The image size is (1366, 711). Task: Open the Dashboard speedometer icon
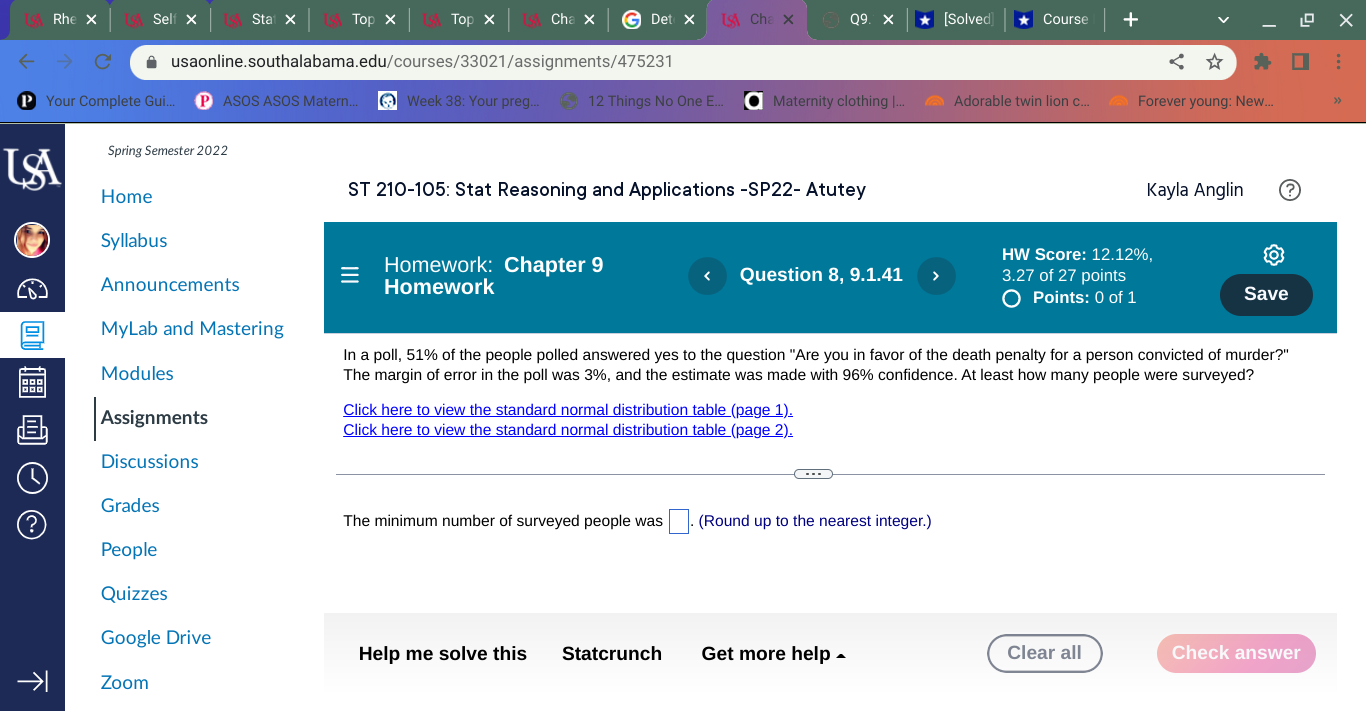coord(32,289)
